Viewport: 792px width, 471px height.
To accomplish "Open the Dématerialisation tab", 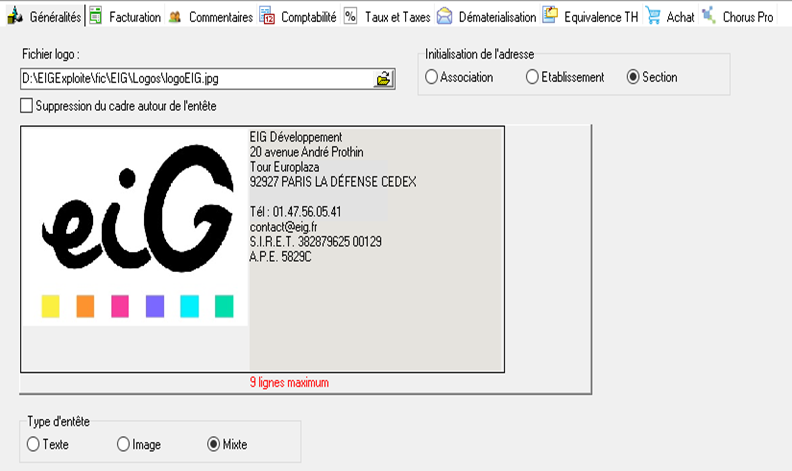I will [486, 17].
